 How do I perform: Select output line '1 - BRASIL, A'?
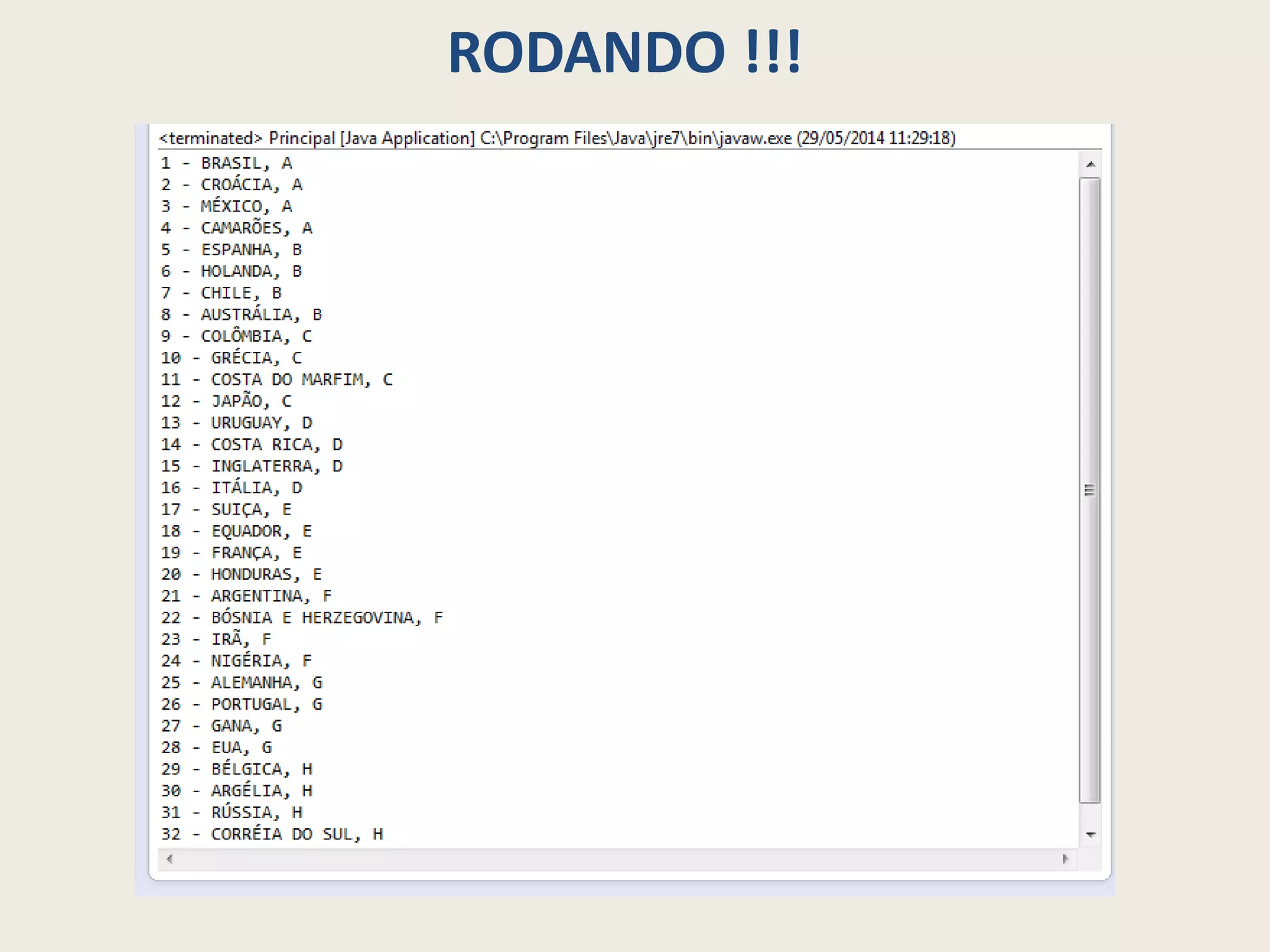click(x=226, y=163)
